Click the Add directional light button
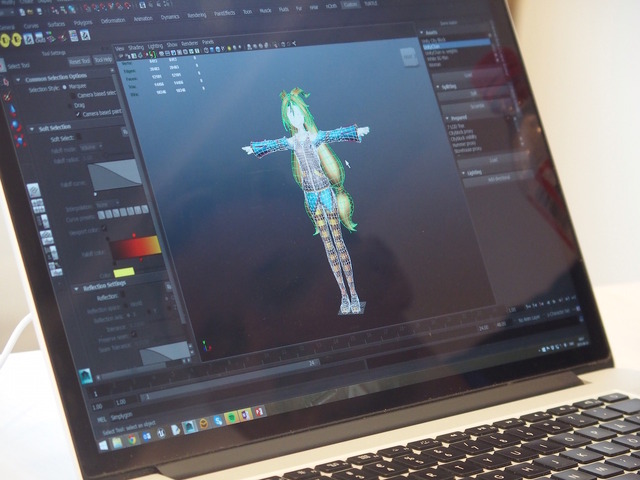 tap(500, 178)
